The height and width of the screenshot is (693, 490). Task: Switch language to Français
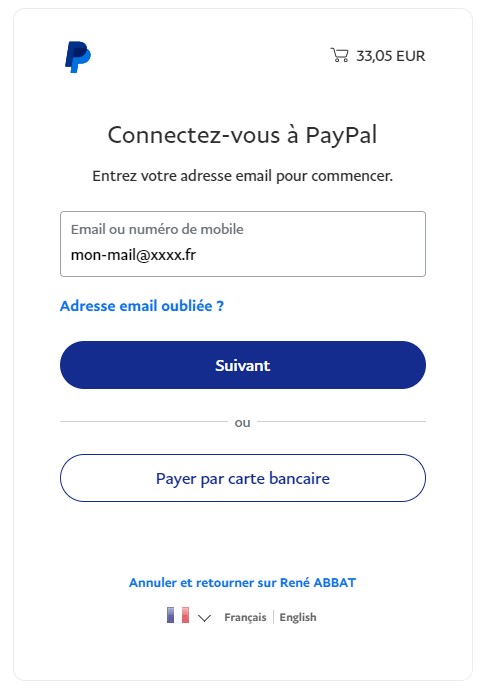coord(245,617)
